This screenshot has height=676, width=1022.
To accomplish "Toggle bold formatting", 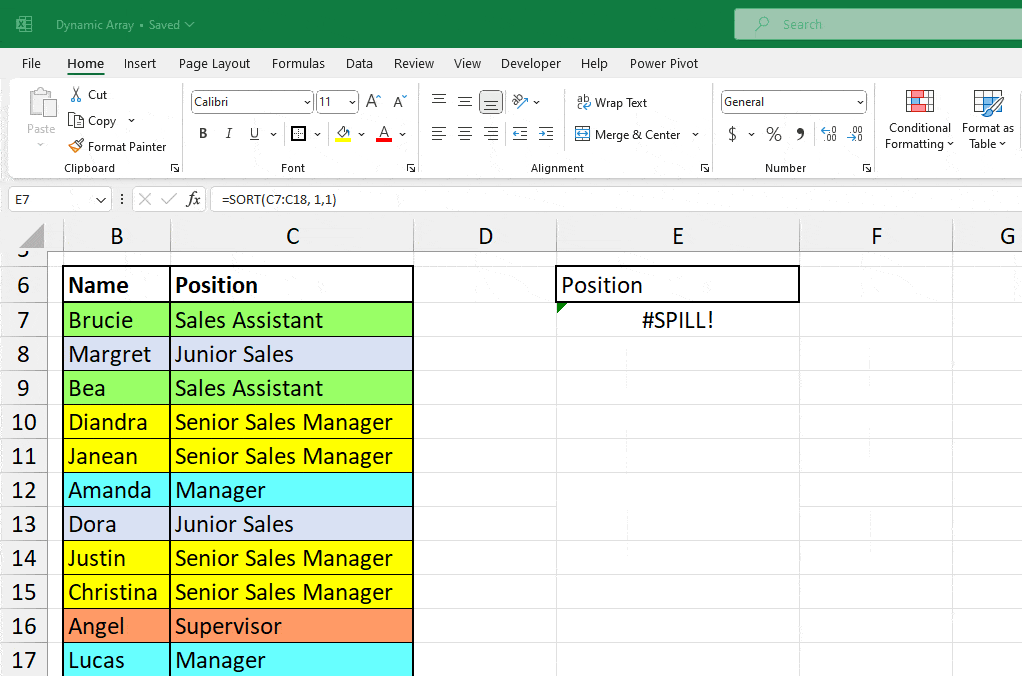I will tap(203, 133).
